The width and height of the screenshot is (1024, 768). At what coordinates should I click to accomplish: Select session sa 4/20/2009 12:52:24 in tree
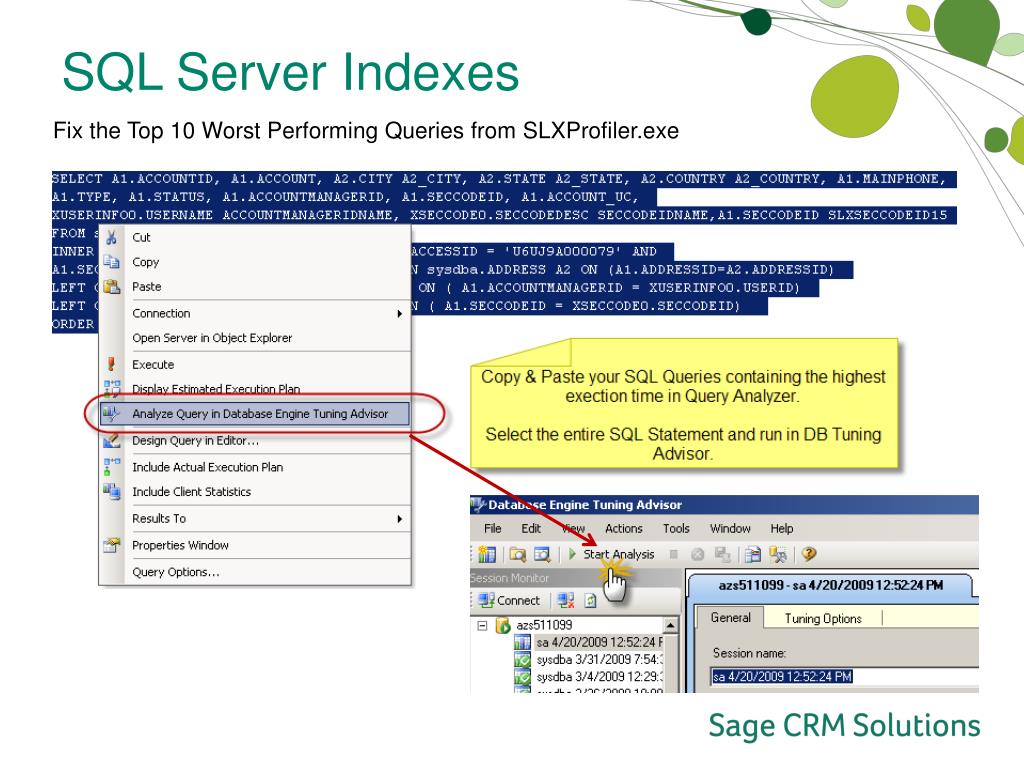click(x=598, y=643)
